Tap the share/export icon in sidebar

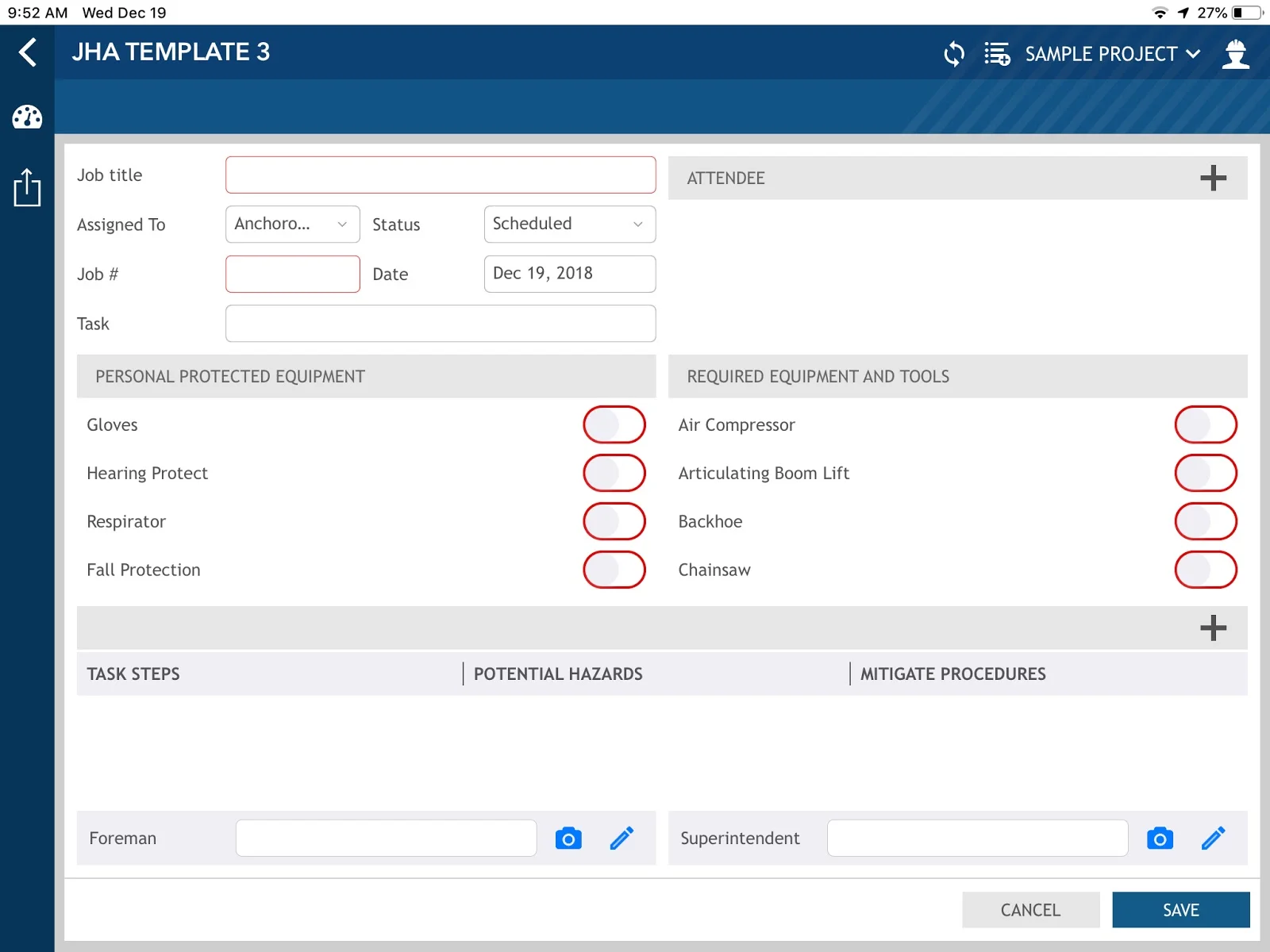click(27, 187)
